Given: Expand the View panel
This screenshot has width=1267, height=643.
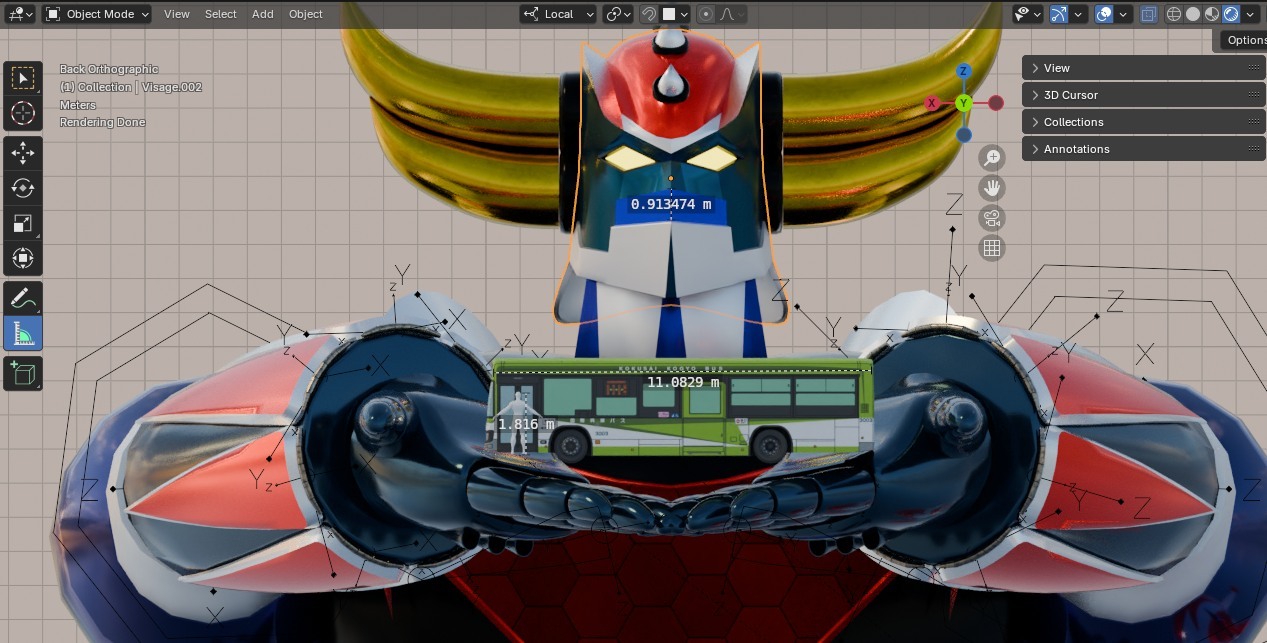Looking at the screenshot, I should pos(1143,68).
